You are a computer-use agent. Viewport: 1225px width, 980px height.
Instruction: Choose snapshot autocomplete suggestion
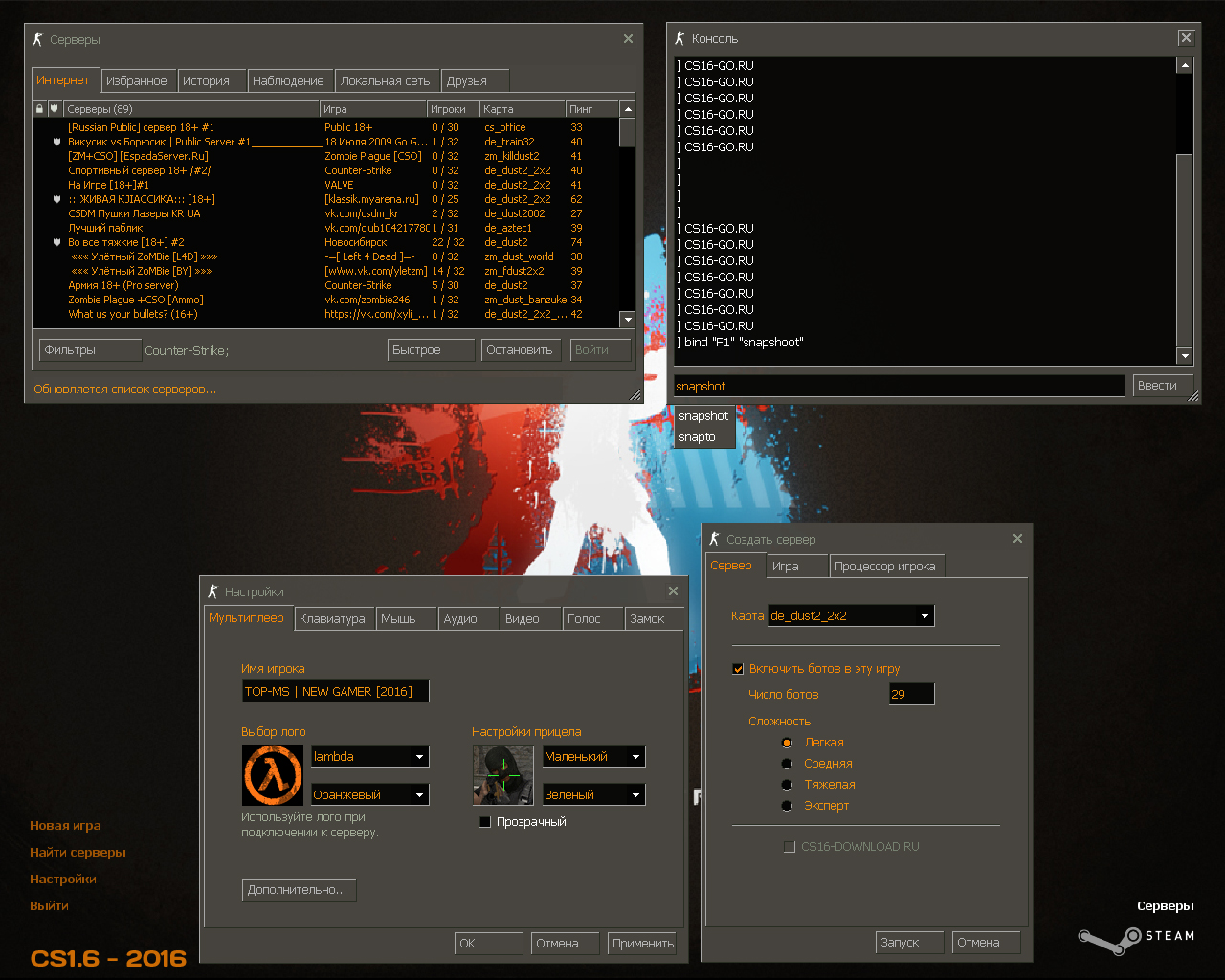(703, 416)
